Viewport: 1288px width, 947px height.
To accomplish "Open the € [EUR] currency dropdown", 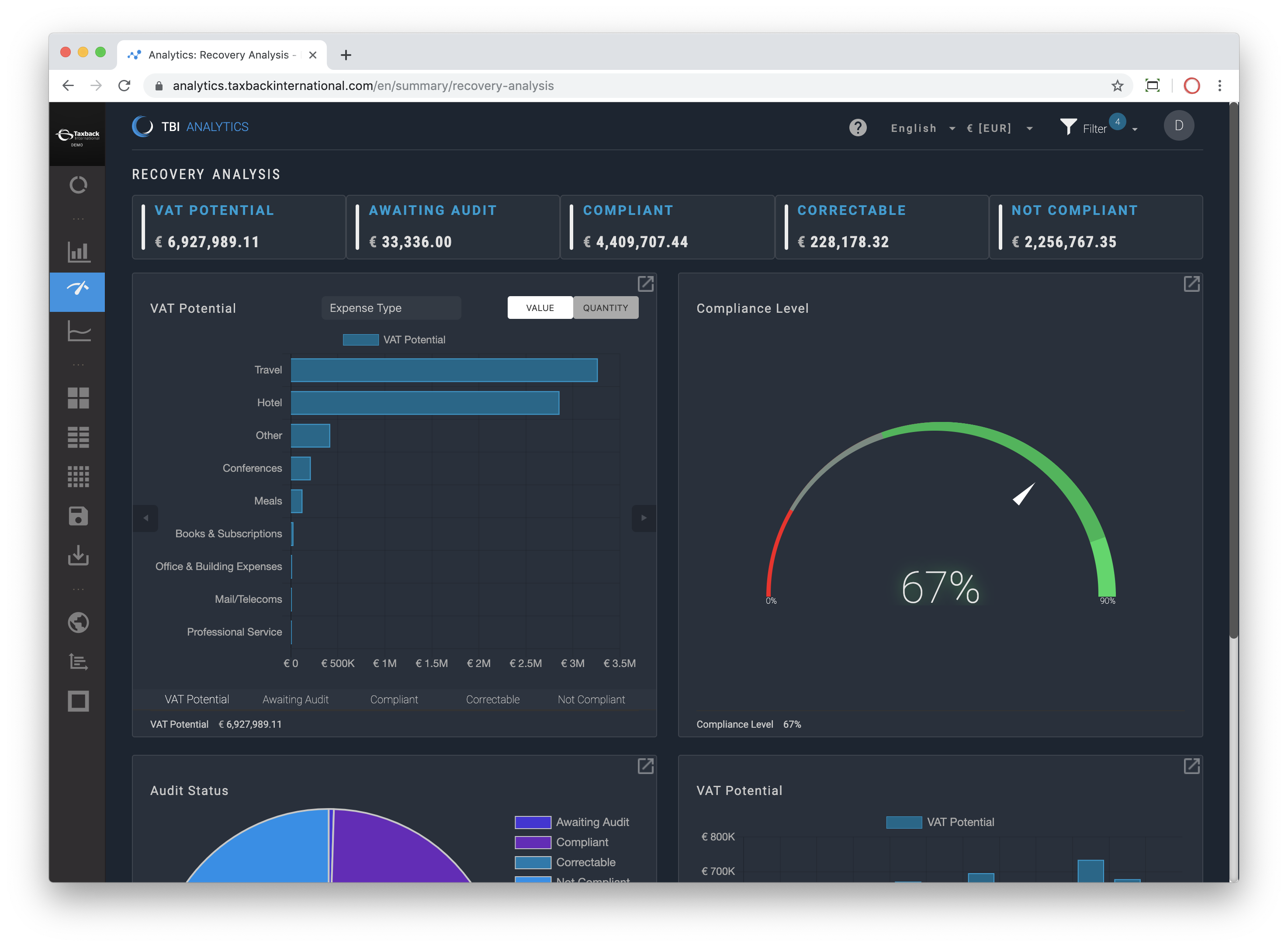I will [x=1000, y=128].
